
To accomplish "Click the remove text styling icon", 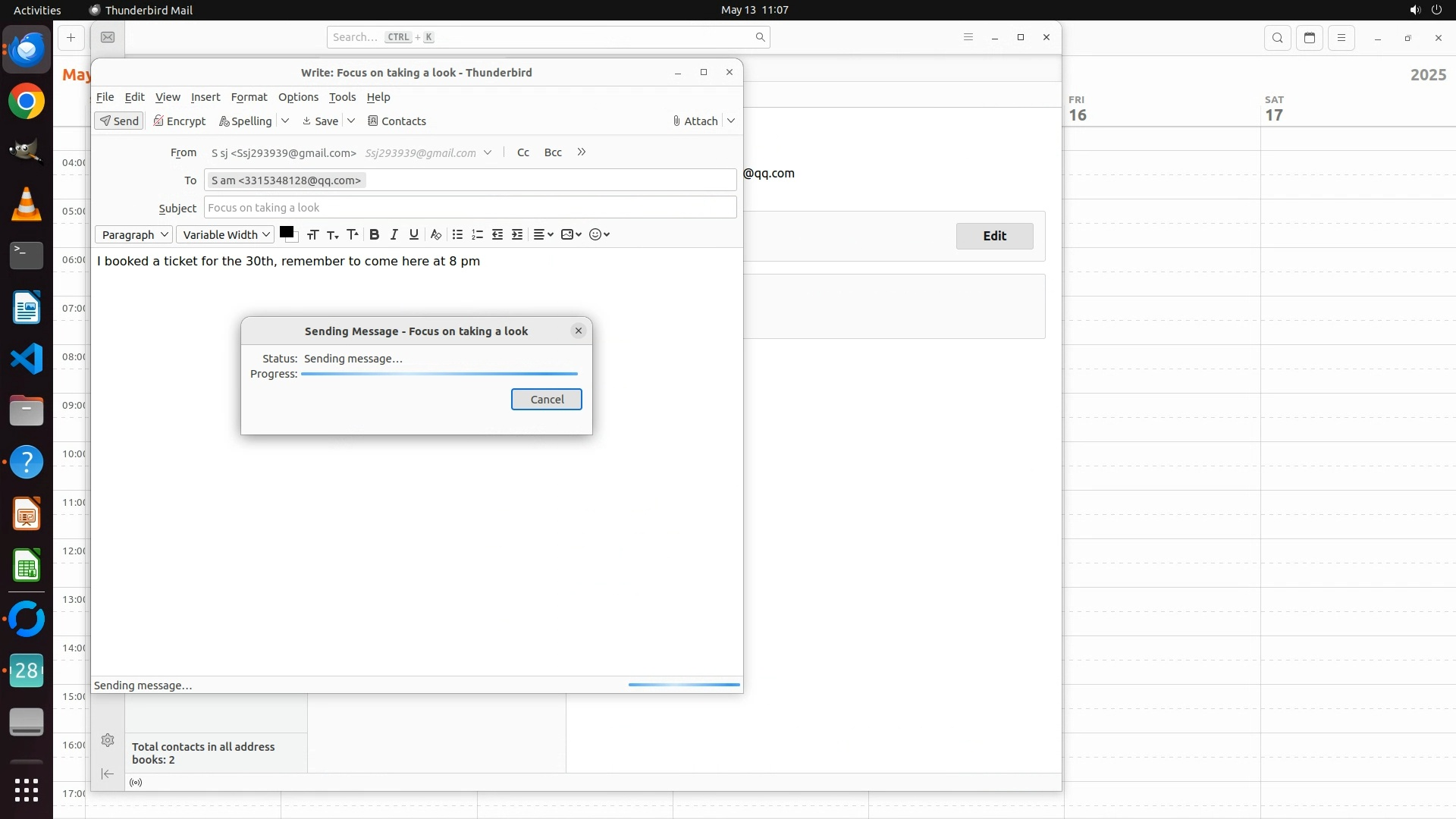I will click(x=435, y=235).
